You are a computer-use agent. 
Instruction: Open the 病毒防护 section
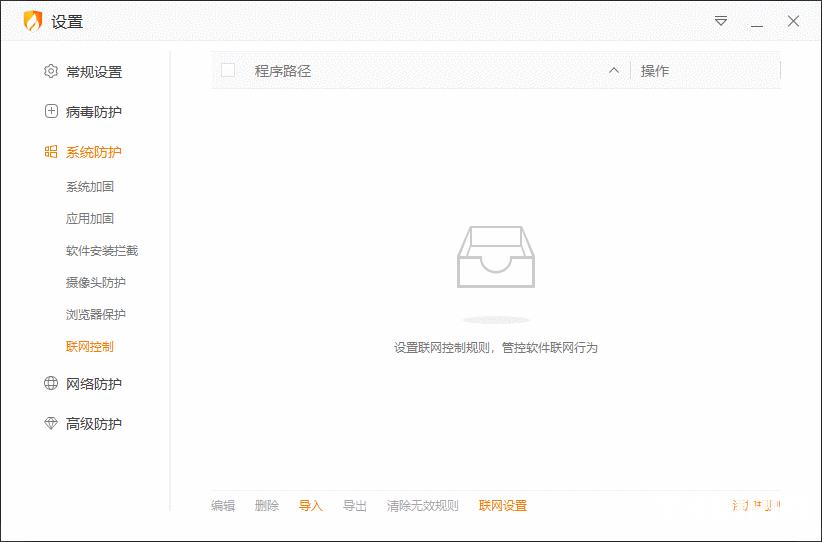point(94,112)
